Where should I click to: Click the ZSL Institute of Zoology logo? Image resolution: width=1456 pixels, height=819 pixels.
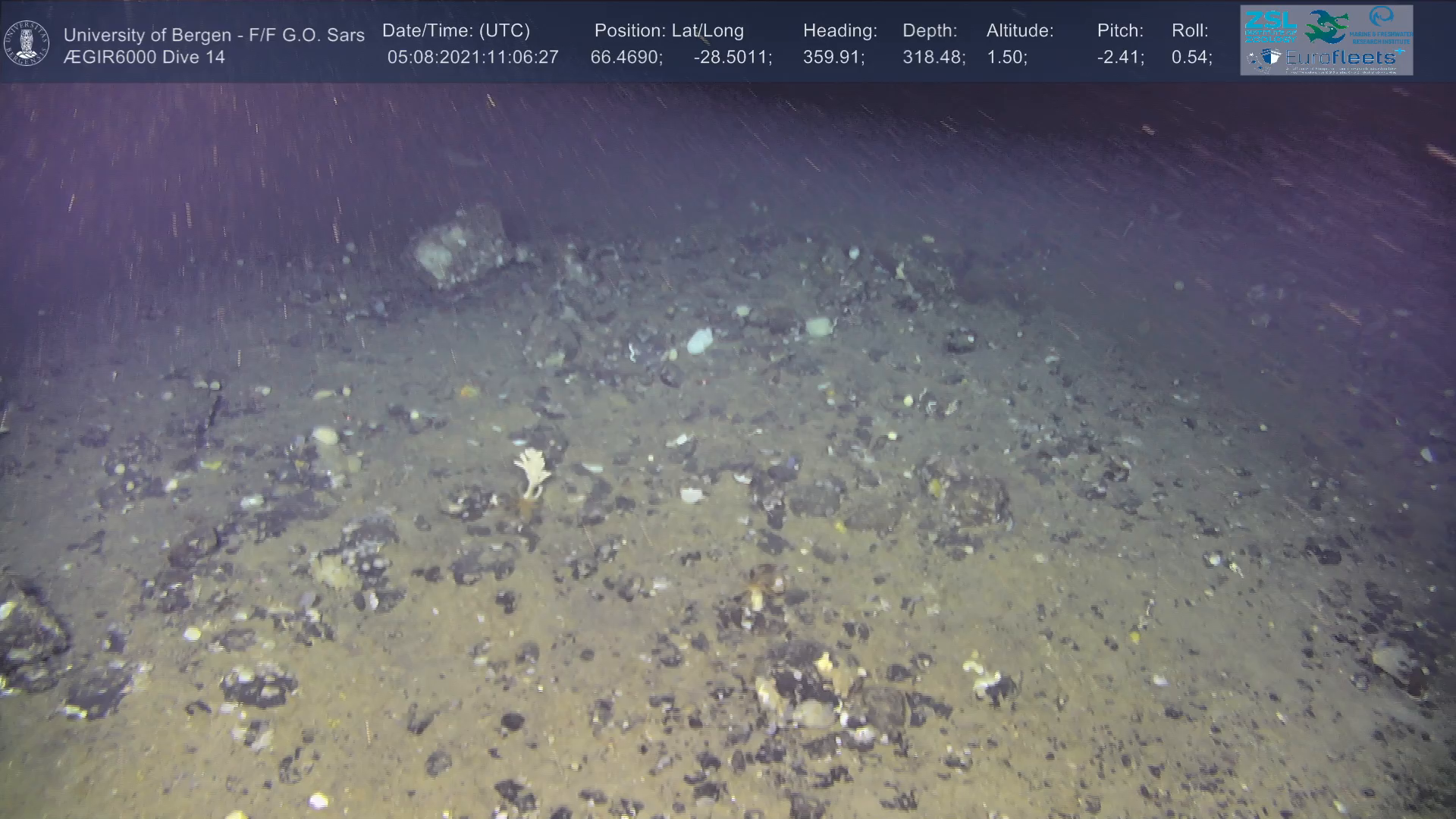pyautogui.click(x=1270, y=25)
